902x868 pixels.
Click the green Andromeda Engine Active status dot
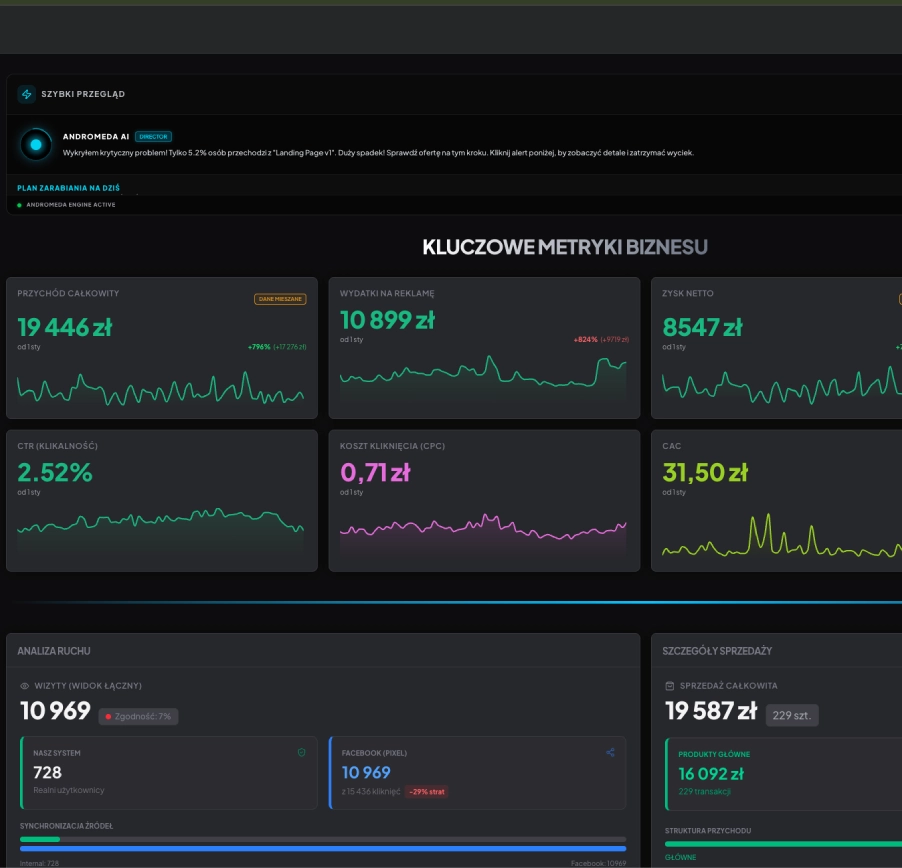[19, 205]
